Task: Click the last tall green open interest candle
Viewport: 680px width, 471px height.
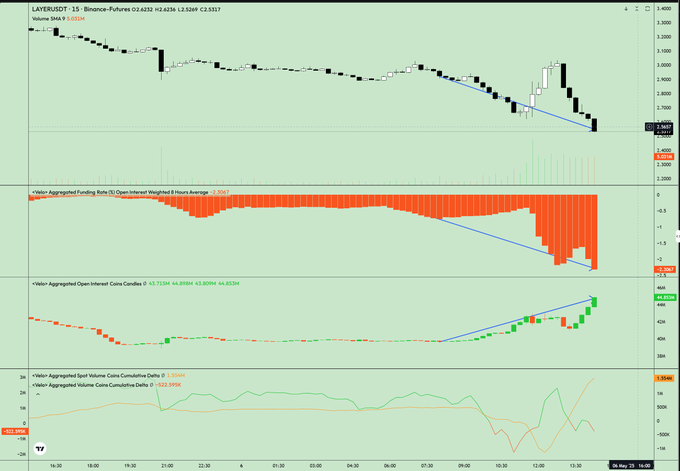Action: (595, 301)
